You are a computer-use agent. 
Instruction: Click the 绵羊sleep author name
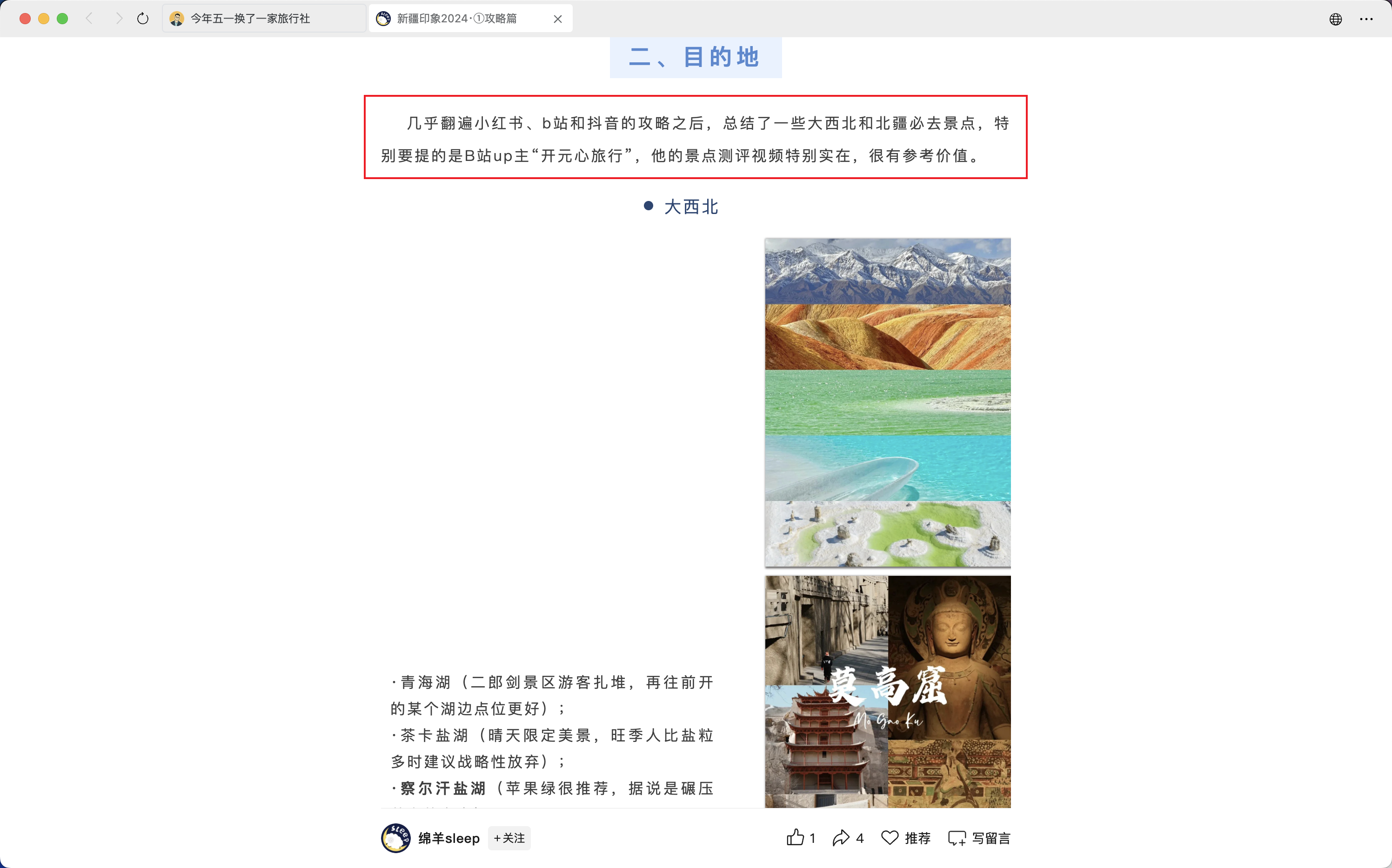pyautogui.click(x=449, y=838)
